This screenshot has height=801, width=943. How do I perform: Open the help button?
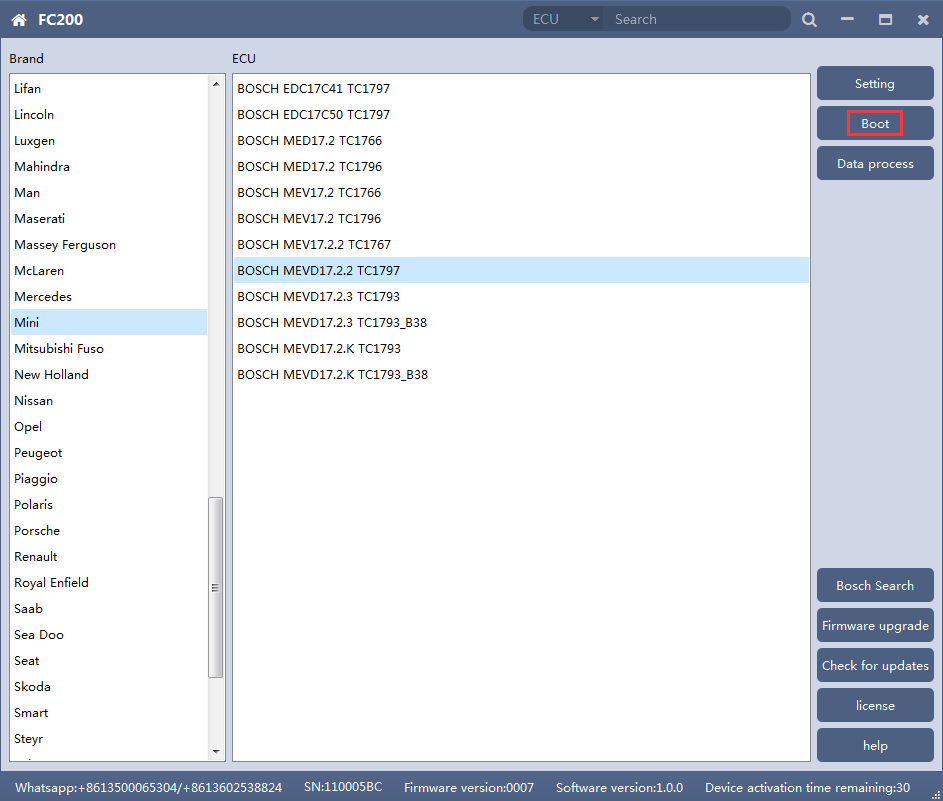(x=875, y=745)
